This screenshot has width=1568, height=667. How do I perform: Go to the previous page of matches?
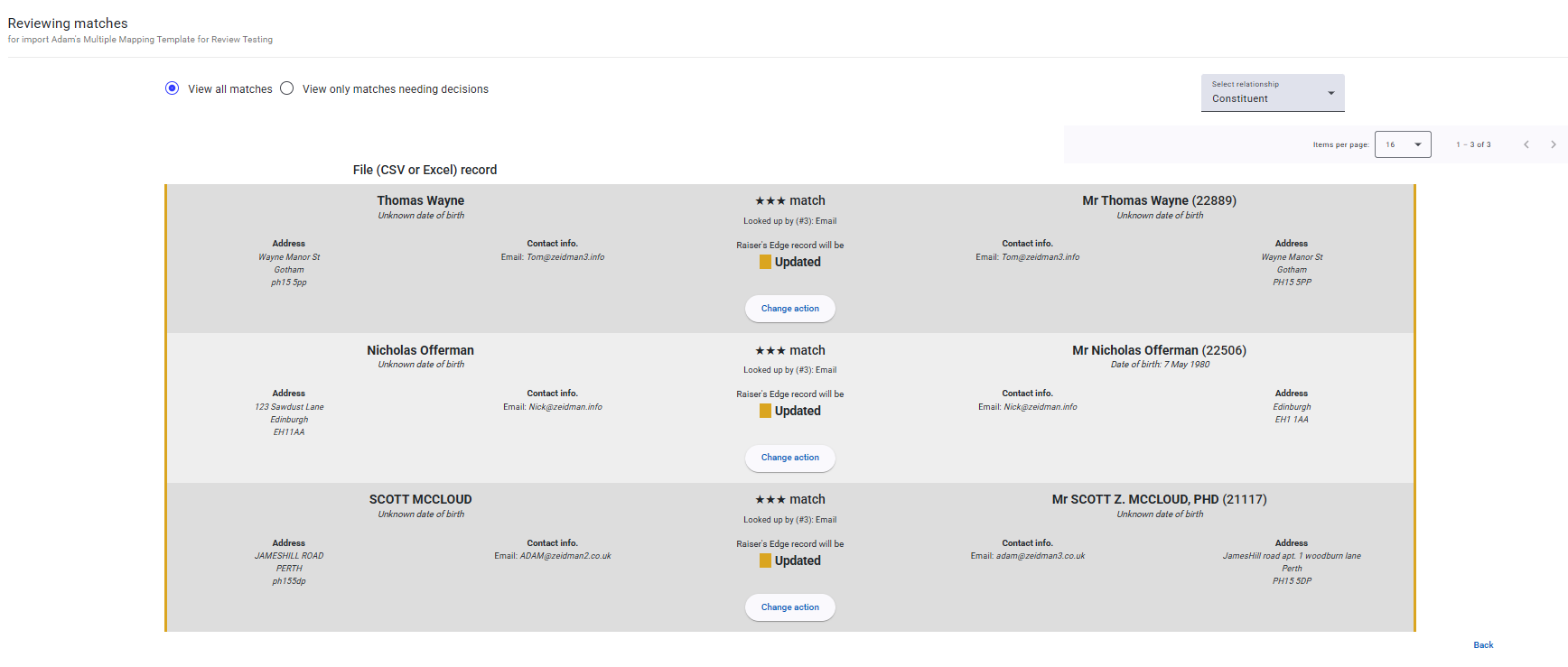(x=1526, y=144)
